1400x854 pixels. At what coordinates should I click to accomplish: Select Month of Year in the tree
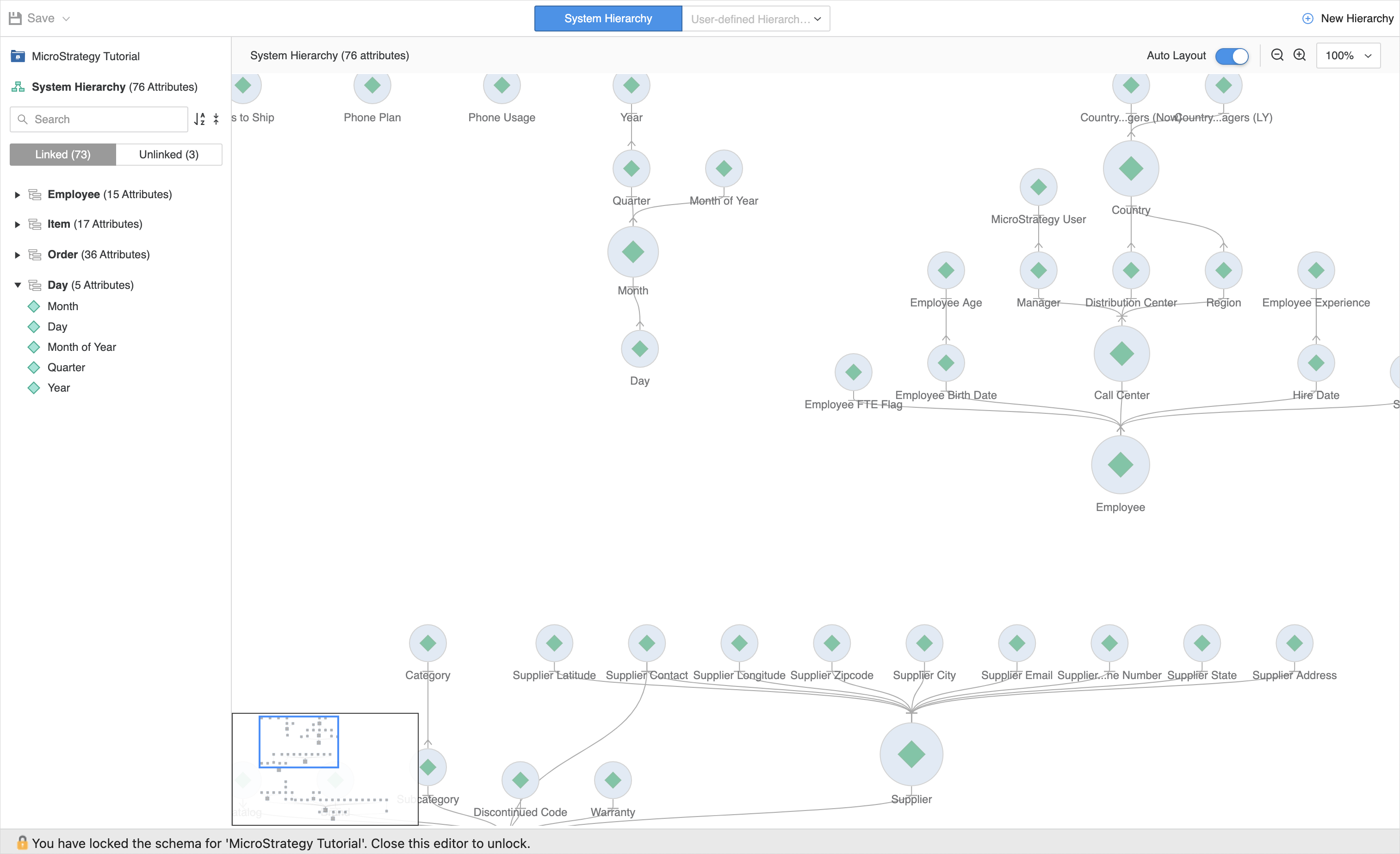pos(82,347)
